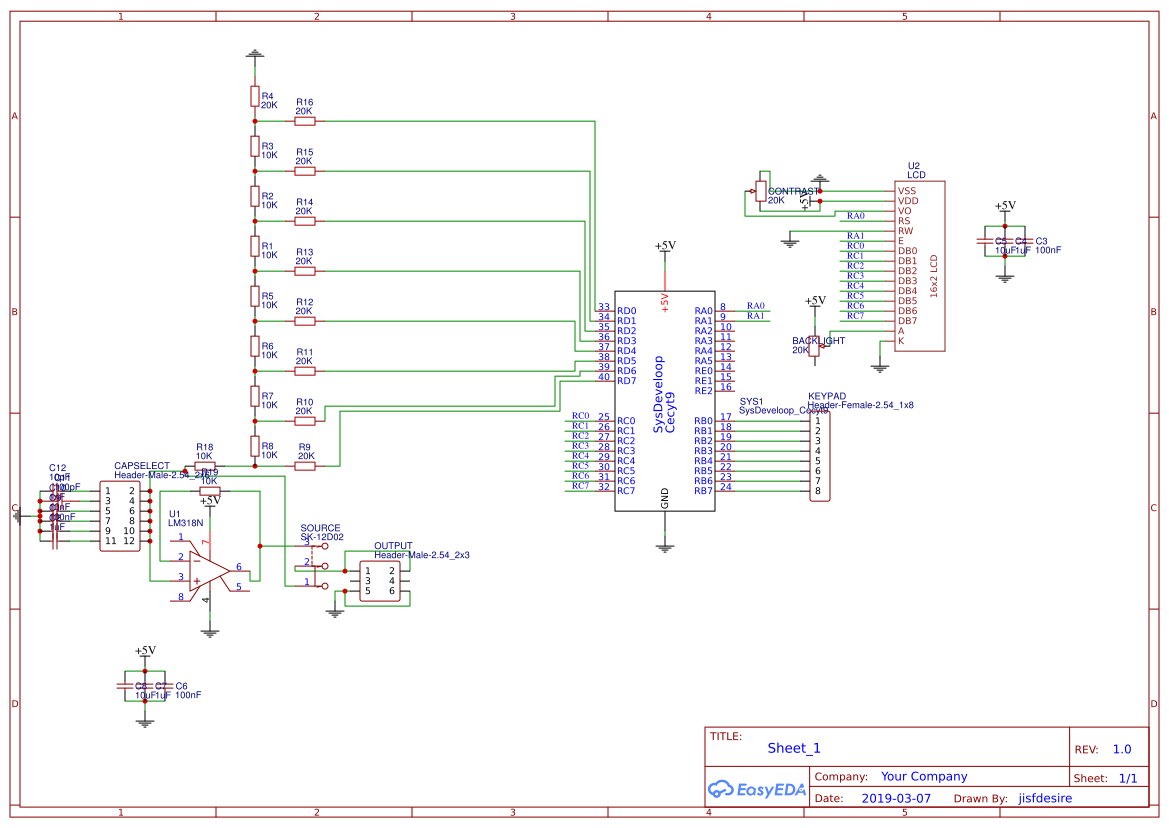Select the ground symbol below the microcontroller
This screenshot has height=828, width=1169.
(663, 545)
